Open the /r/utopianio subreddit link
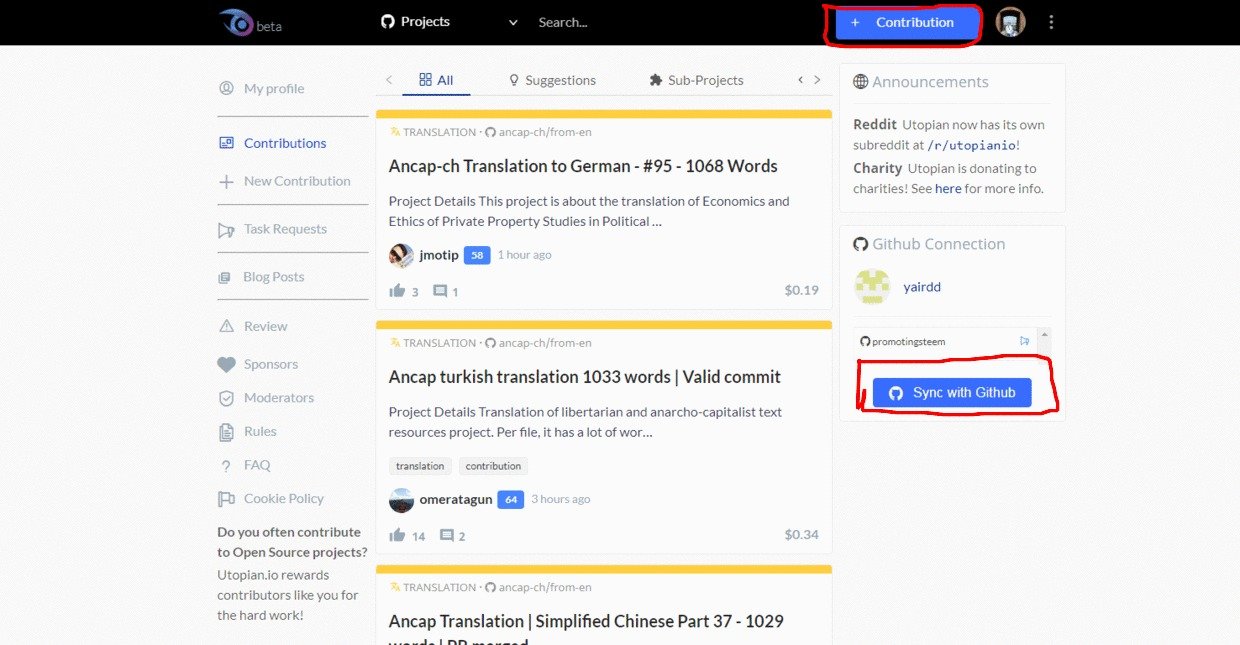1240x645 pixels. point(971,145)
